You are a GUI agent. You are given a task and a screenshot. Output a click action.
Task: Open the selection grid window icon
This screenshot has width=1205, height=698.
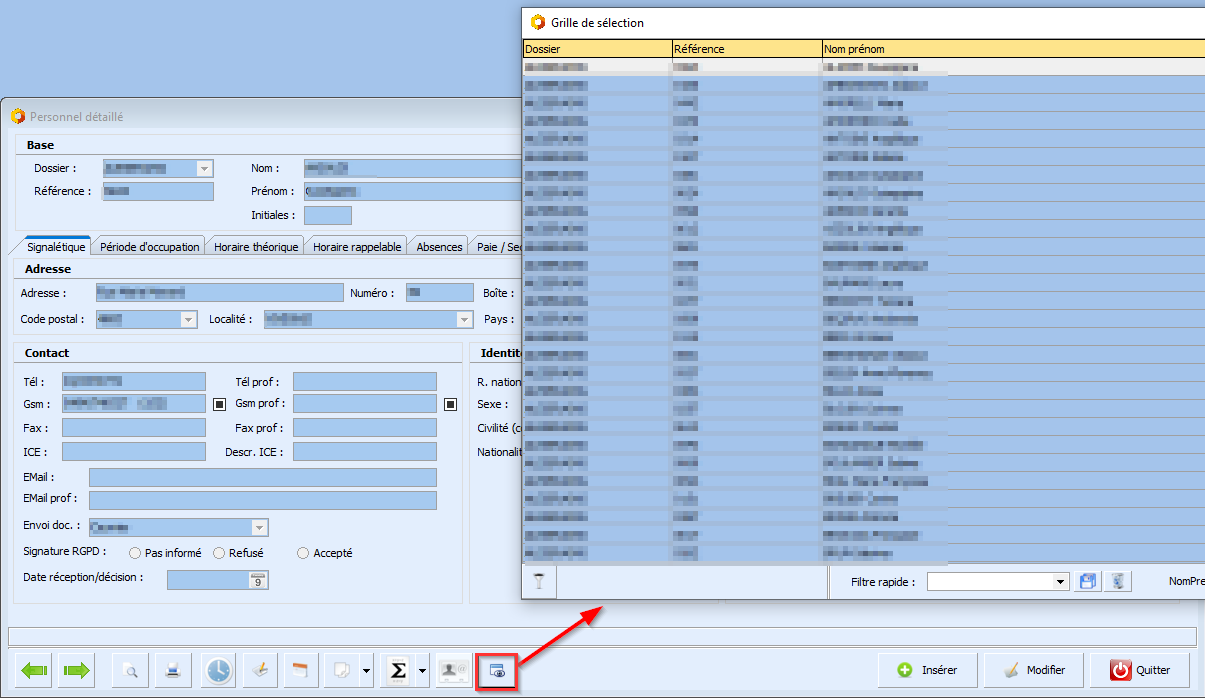pyautogui.click(x=497, y=671)
